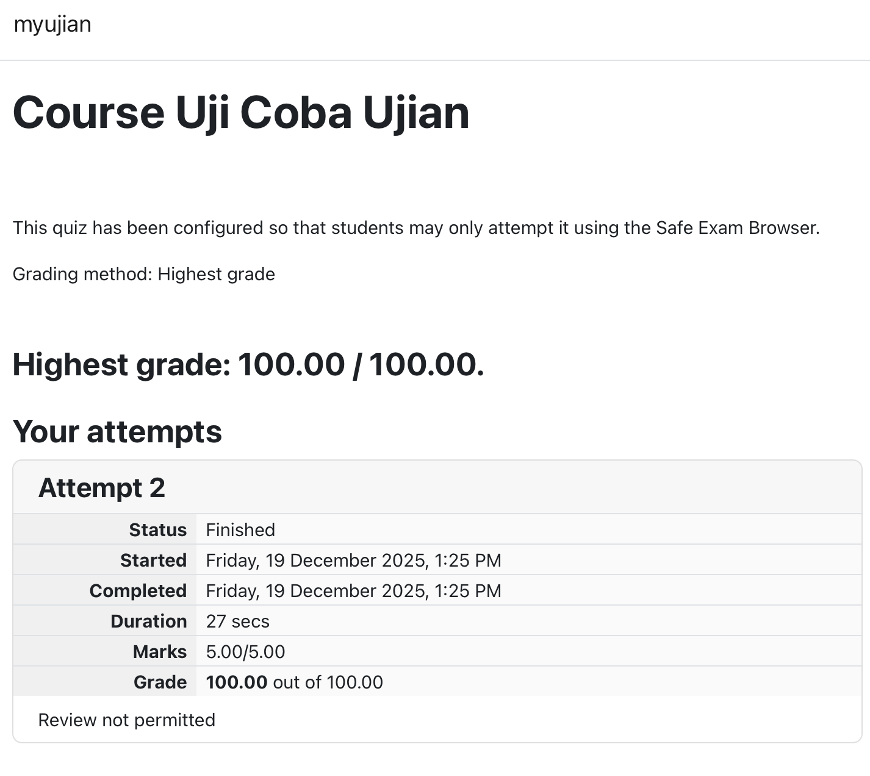The width and height of the screenshot is (870, 776).
Task: Open the myujian site link
Action: coord(52,24)
